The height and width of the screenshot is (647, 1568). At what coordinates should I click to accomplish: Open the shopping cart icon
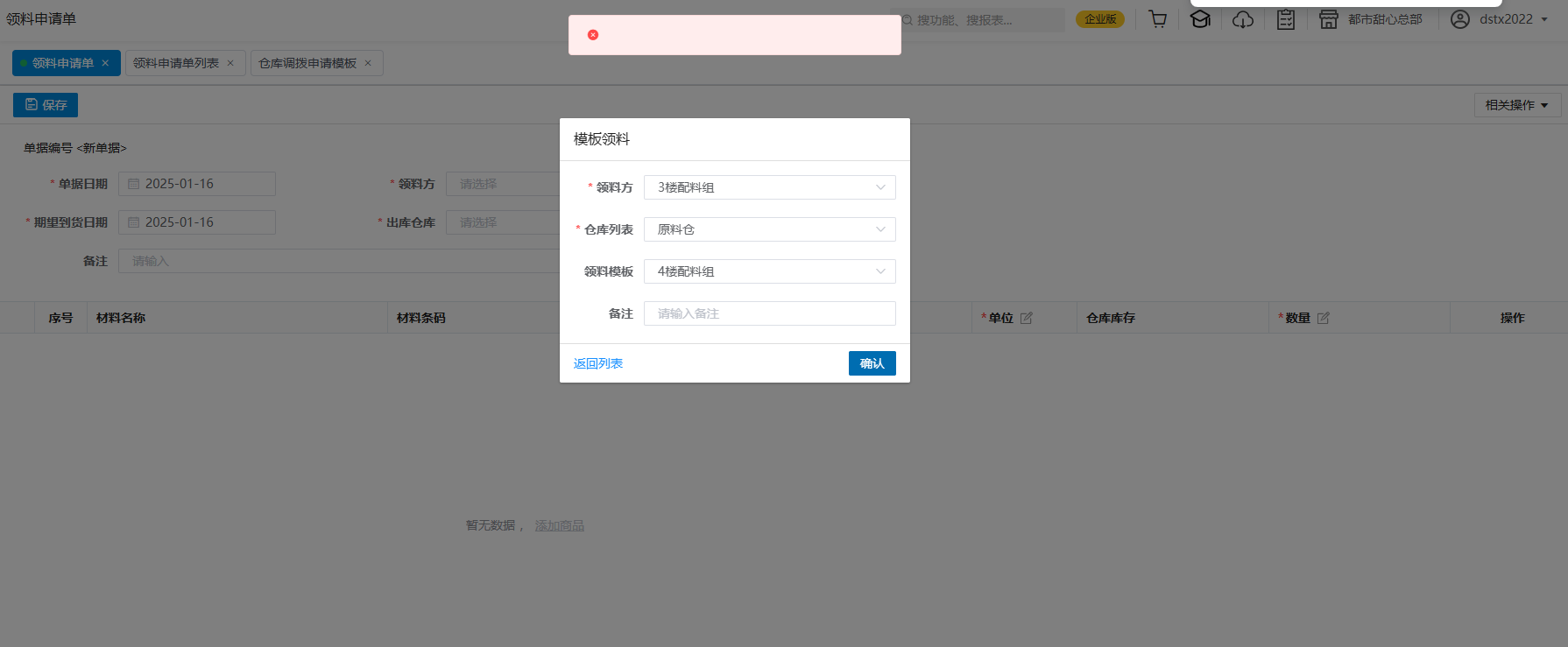(x=1158, y=19)
